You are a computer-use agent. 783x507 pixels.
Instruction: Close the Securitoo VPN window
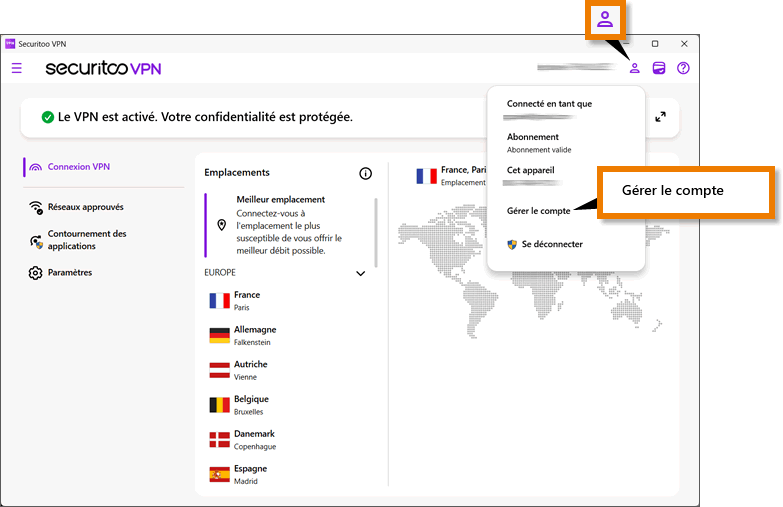pyautogui.click(x=684, y=44)
